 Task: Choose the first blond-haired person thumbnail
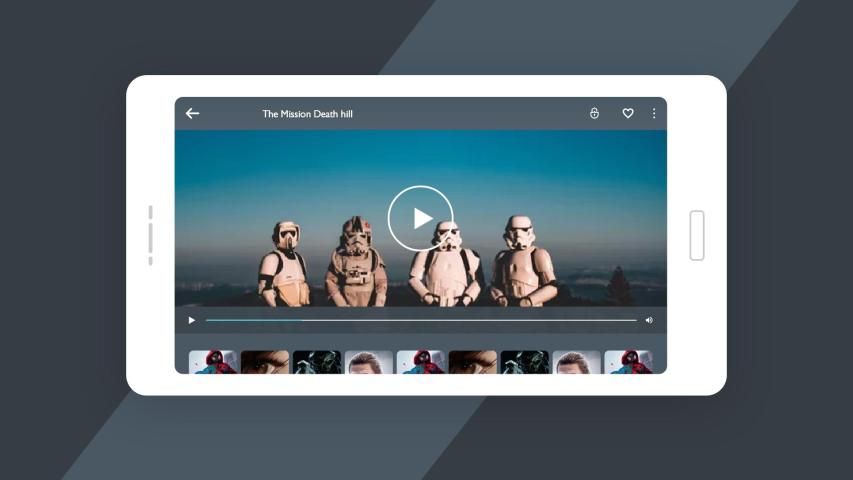369,362
